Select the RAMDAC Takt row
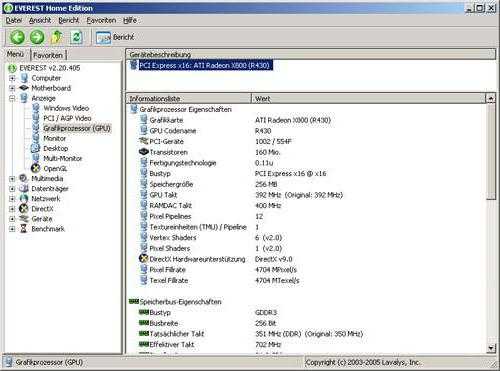Viewport: 500px width, 371px height. pos(306,206)
